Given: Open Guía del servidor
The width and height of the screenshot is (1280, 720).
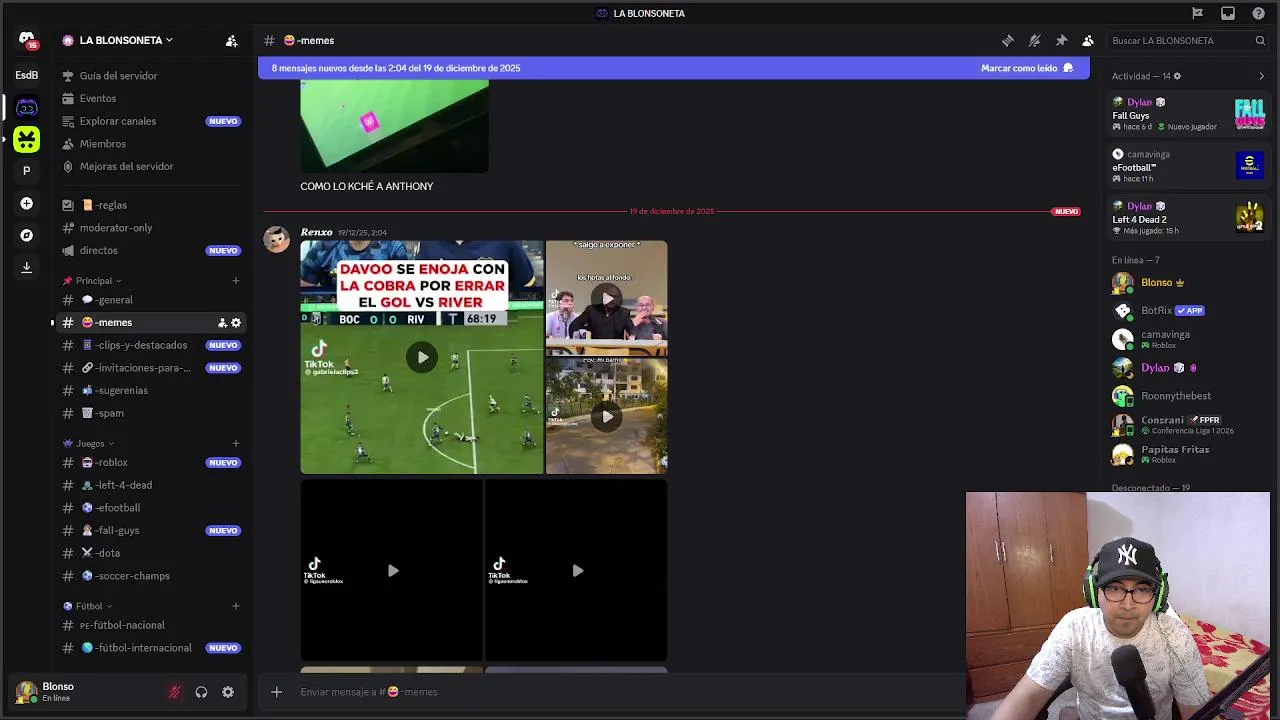Looking at the screenshot, I should 150,76.
